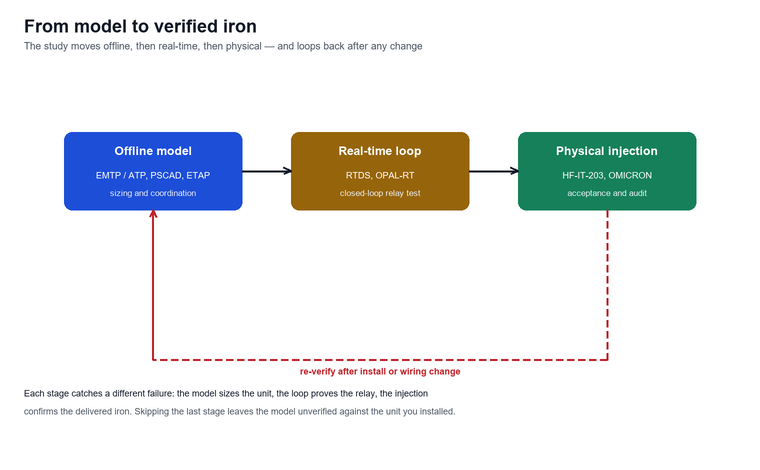Select the blue Offline model box

(x=153, y=171)
